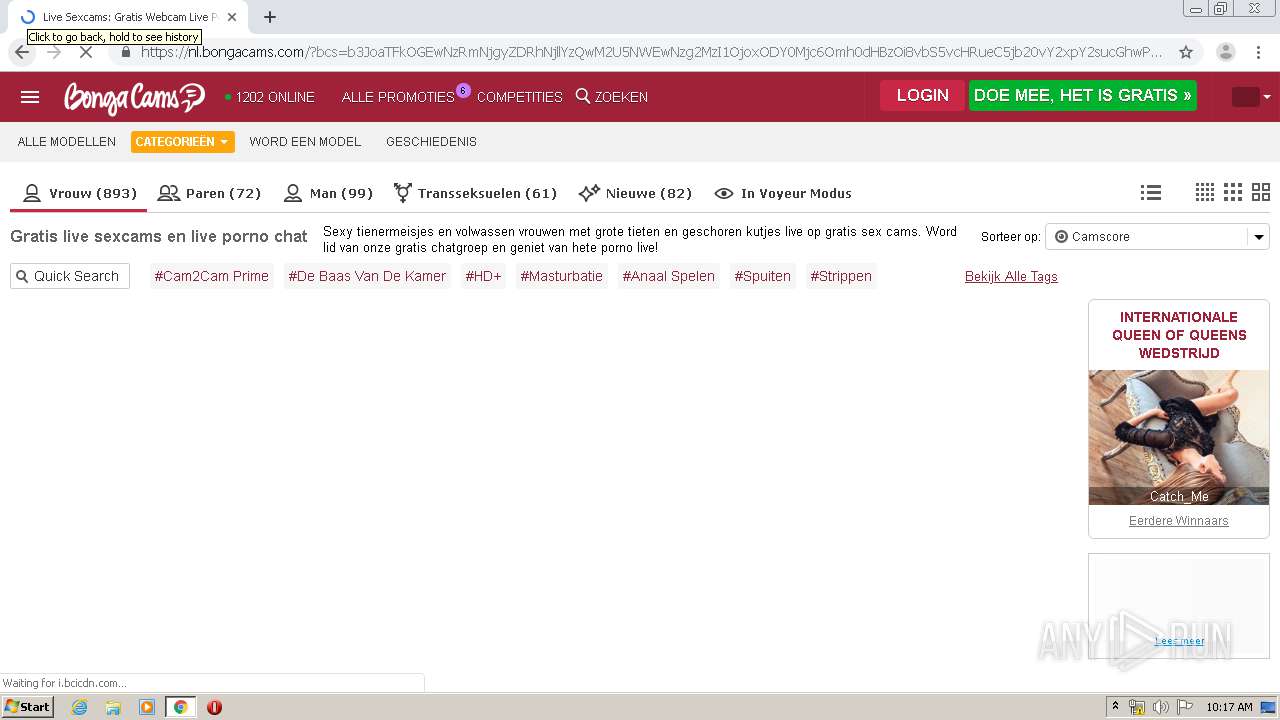The width and height of the screenshot is (1280, 720).
Task: Click the browser back arrow
Action: (22, 52)
